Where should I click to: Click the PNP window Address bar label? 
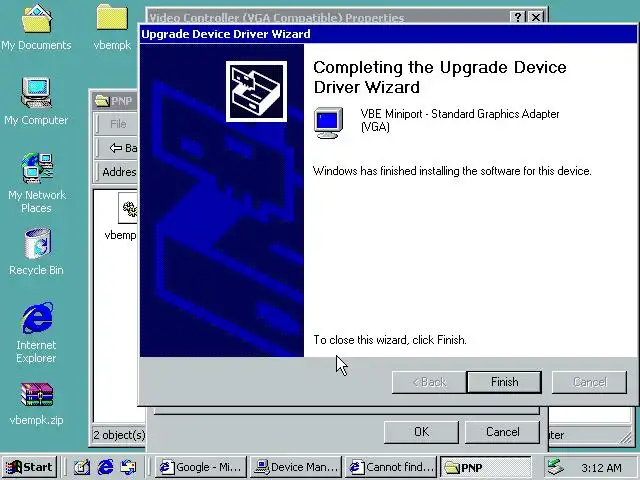(x=119, y=172)
